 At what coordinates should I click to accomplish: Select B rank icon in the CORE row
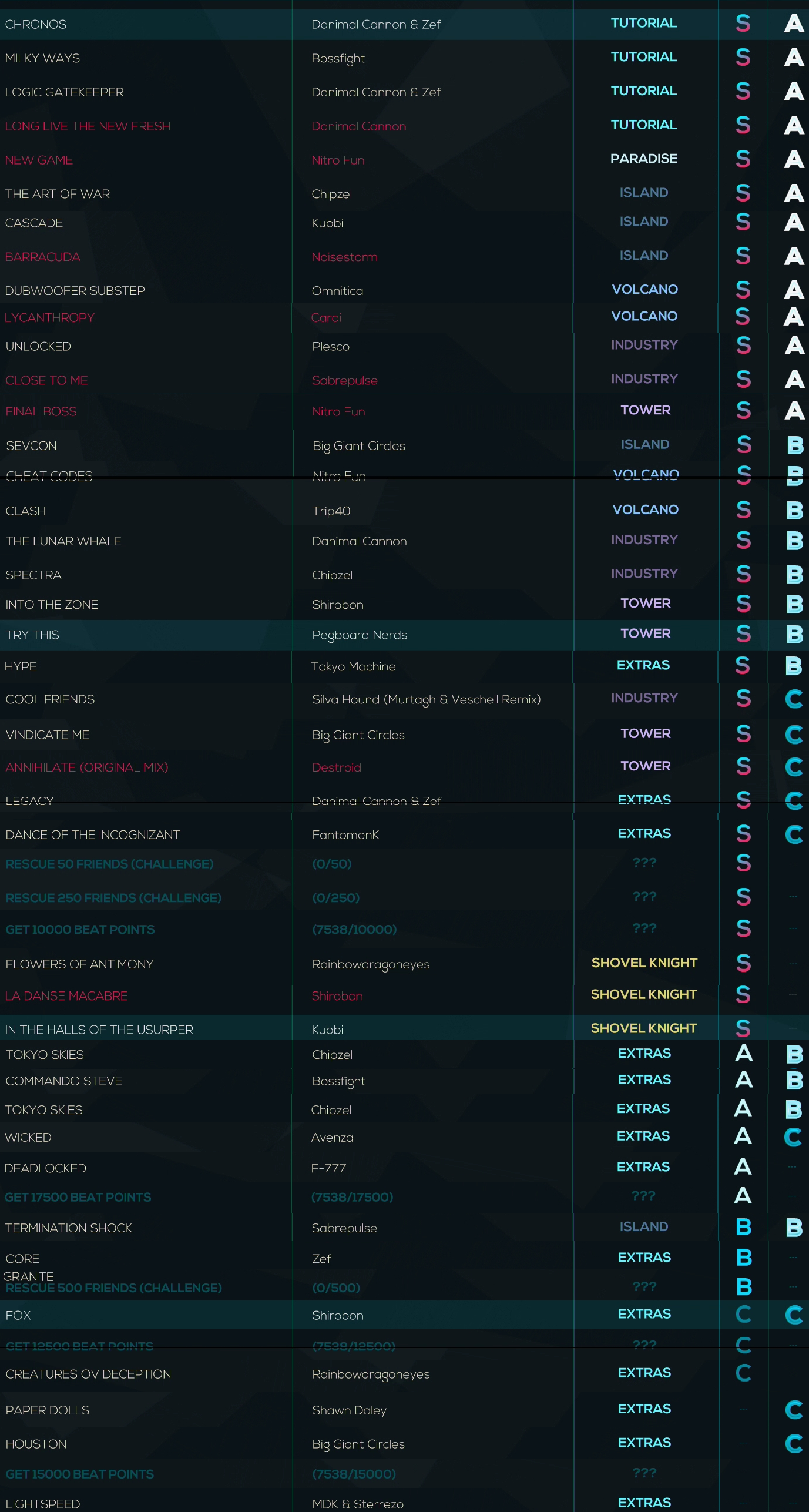(x=743, y=1257)
